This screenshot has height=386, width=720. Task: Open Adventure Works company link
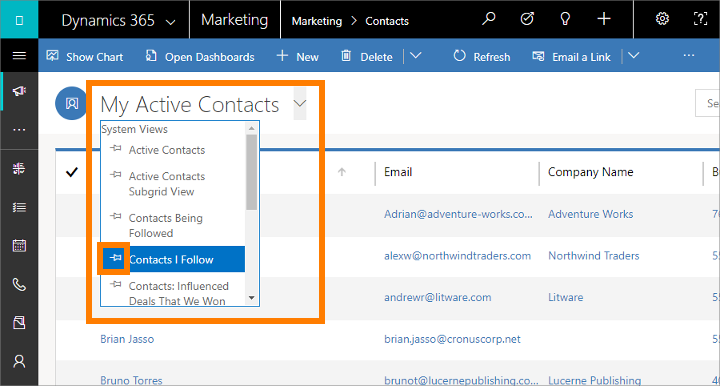[591, 214]
